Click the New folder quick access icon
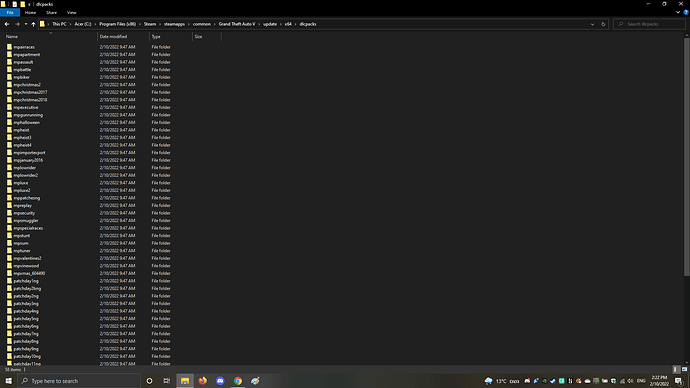 click(22, 4)
